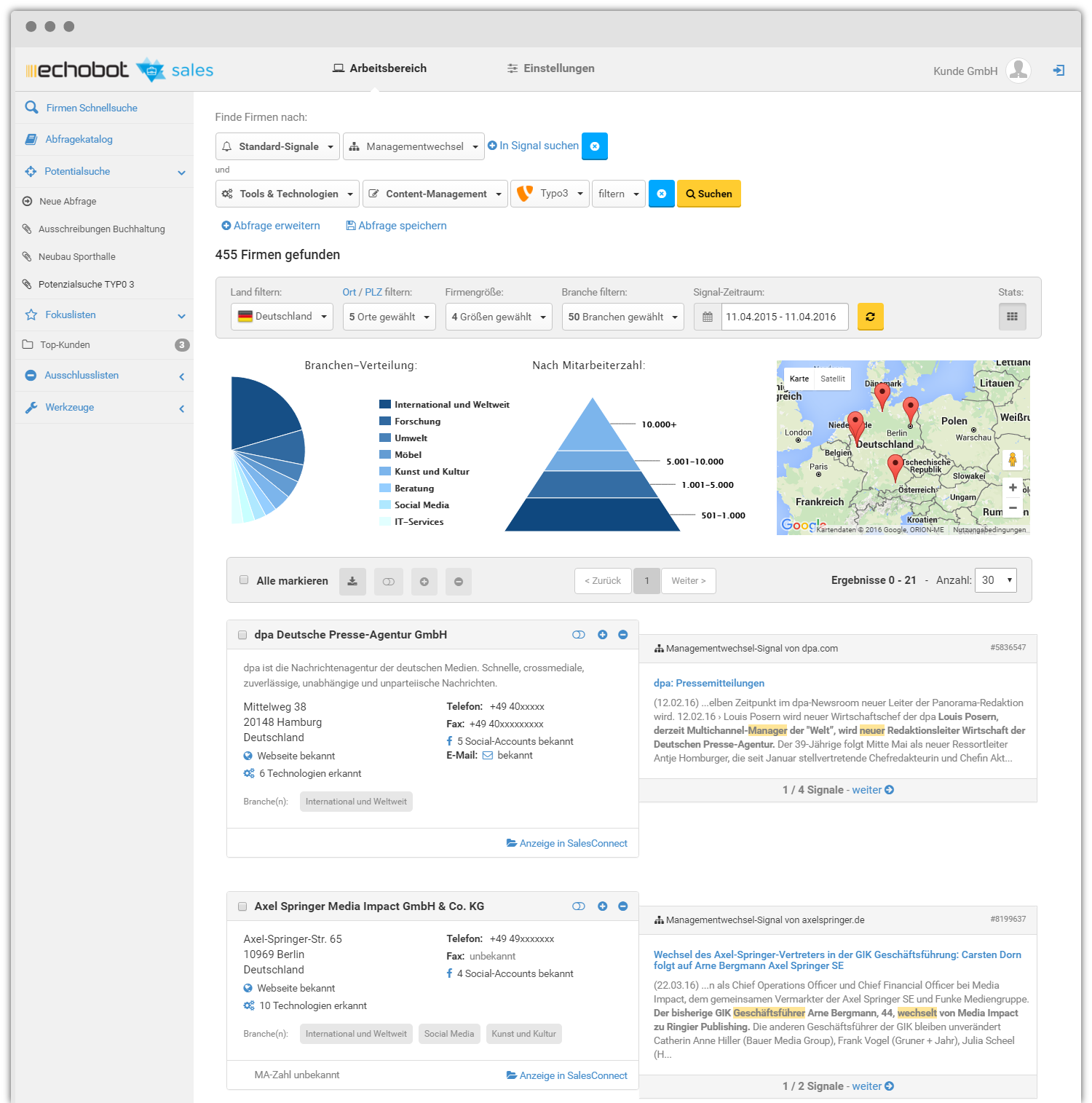Click the In Signal suchen link
This screenshot has height=1103, width=1092.
click(x=533, y=146)
